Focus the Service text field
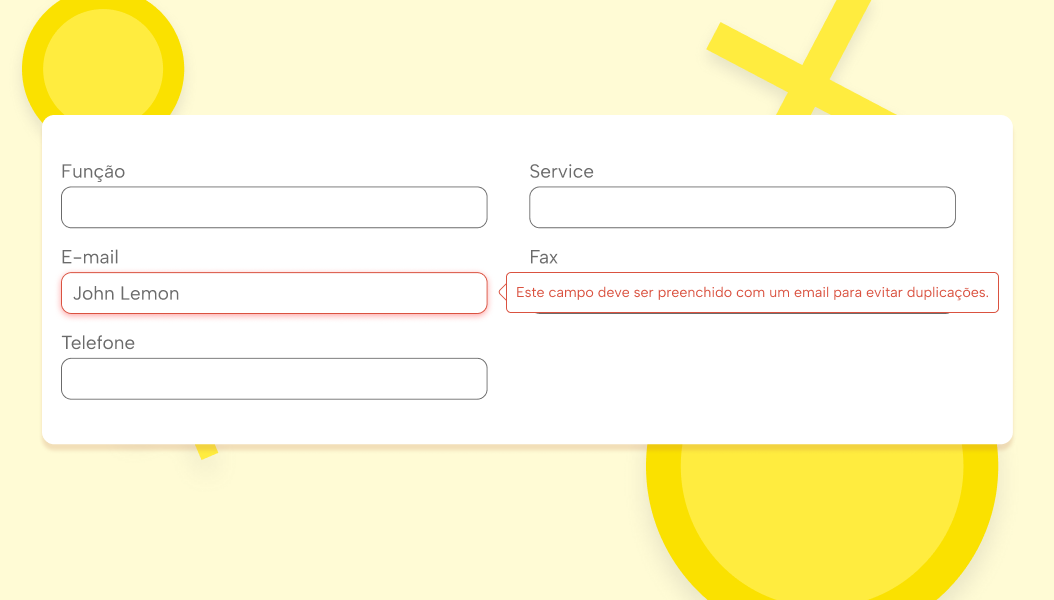Screen dimensions: 1054x600 (742, 207)
